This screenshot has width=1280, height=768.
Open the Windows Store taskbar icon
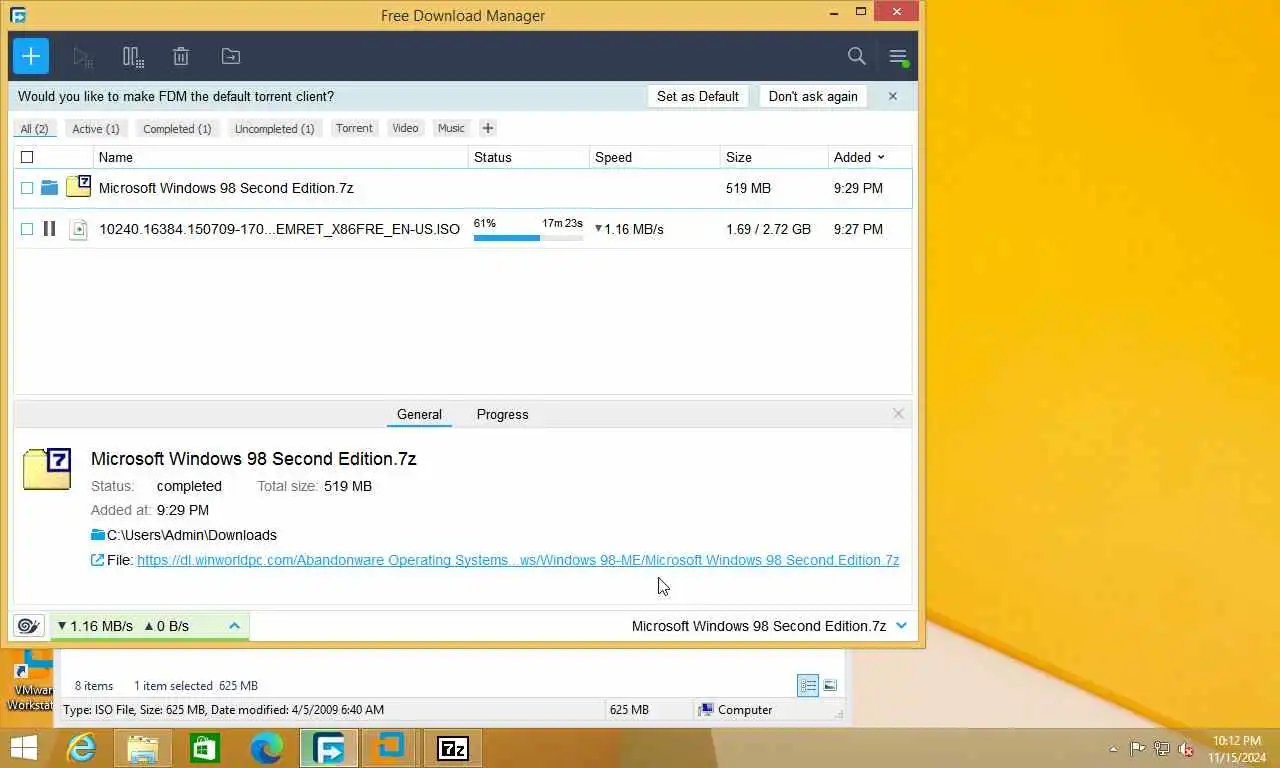point(205,747)
